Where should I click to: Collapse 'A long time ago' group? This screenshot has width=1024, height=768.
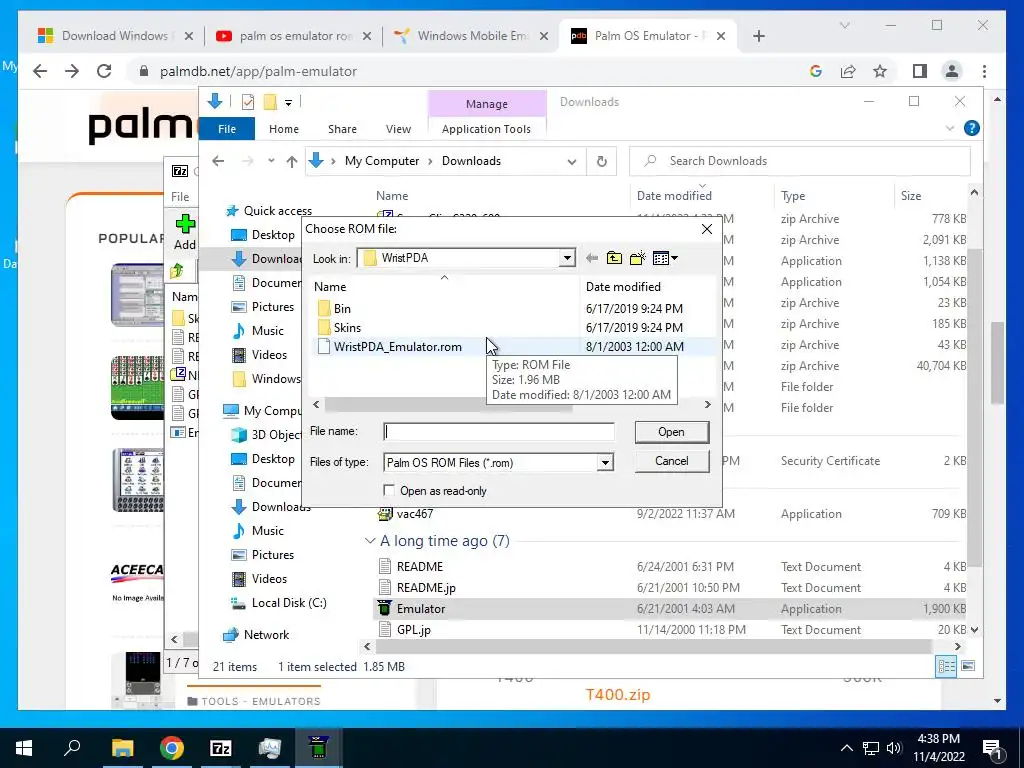(370, 541)
